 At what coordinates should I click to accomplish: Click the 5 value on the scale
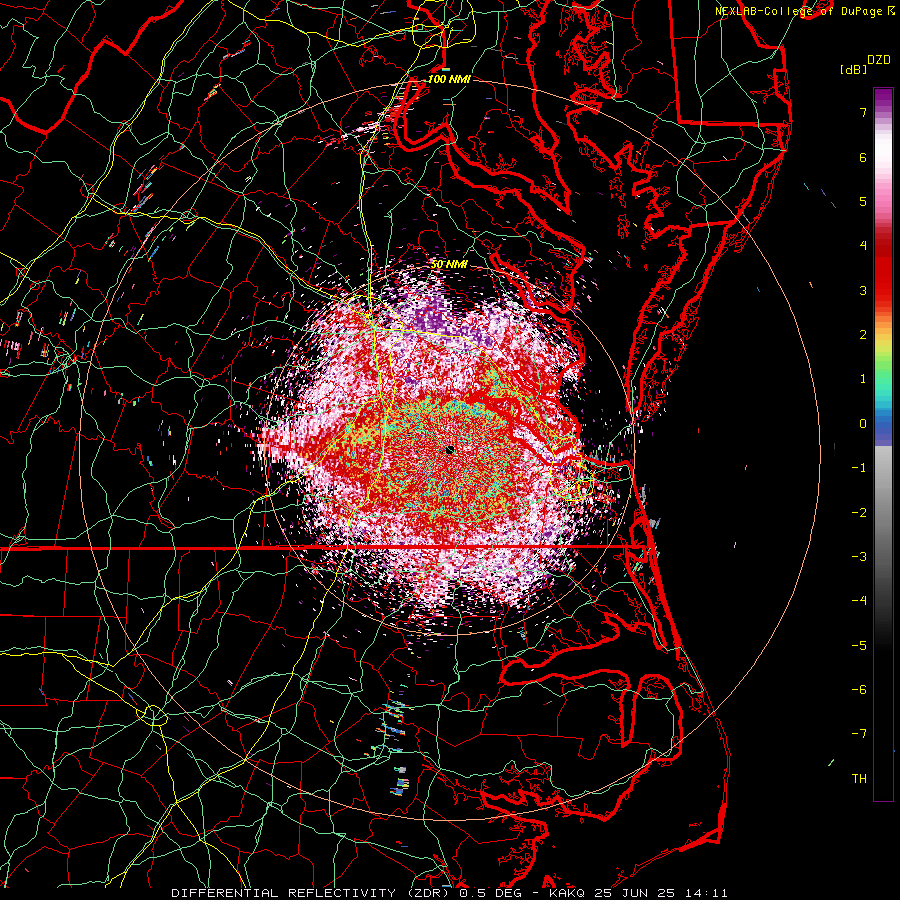[863, 201]
